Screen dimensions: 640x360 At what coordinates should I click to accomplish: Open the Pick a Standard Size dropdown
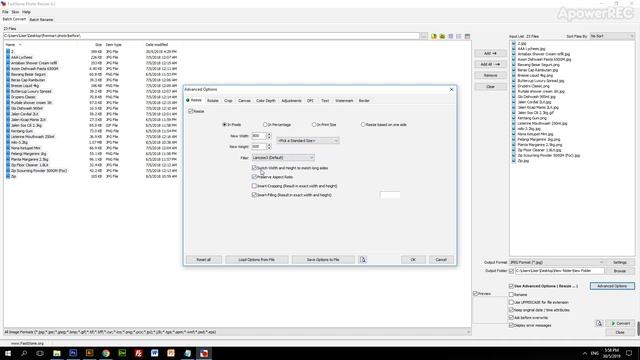pyautogui.click(x=308, y=140)
